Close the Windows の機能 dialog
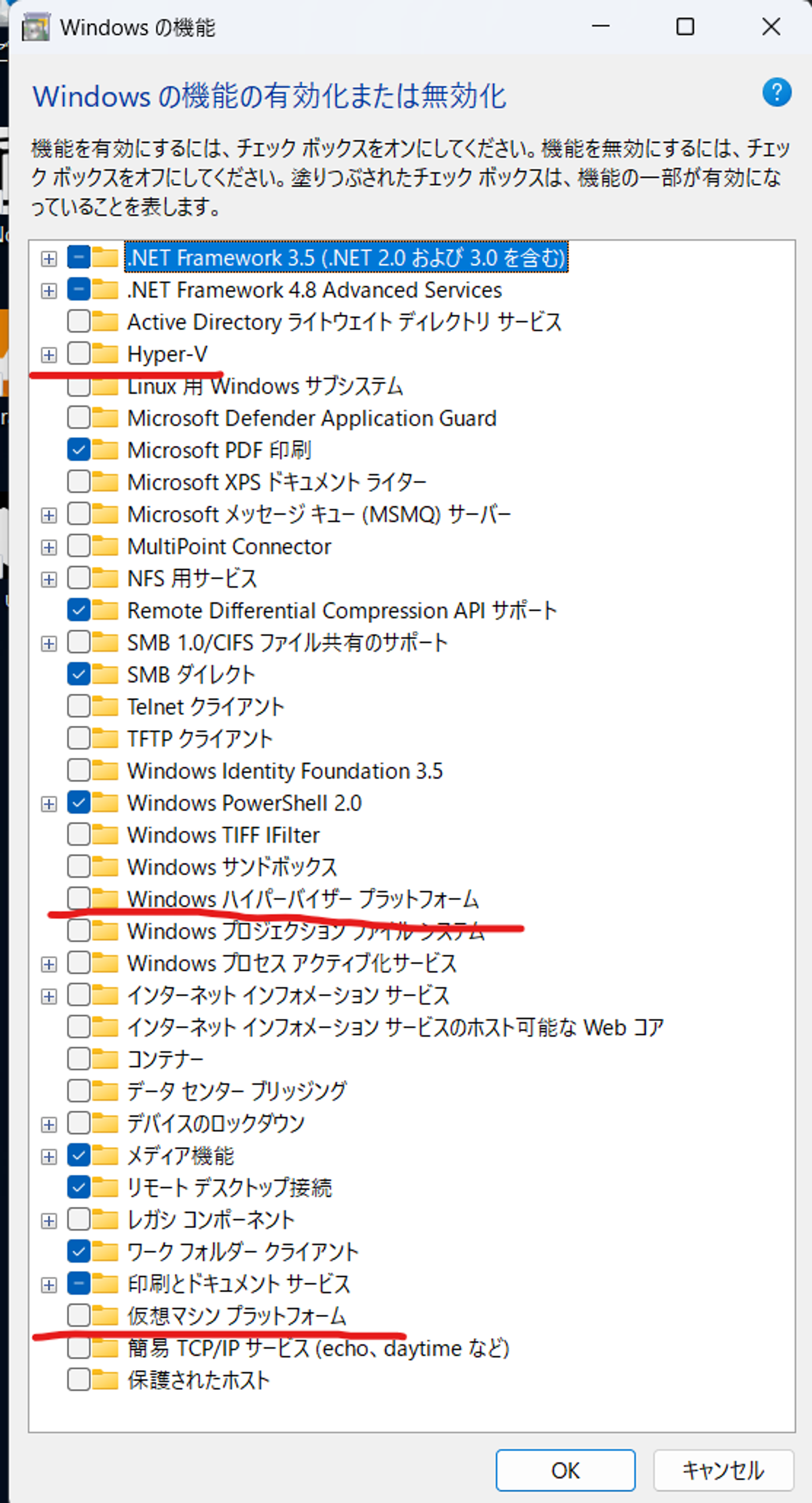The width and height of the screenshot is (812, 1503). tap(771, 27)
